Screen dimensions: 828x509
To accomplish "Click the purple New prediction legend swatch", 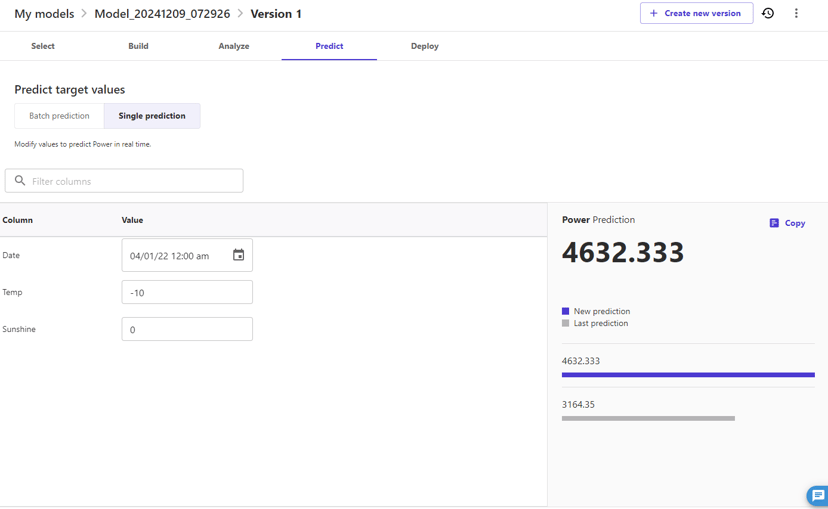I will [566, 311].
